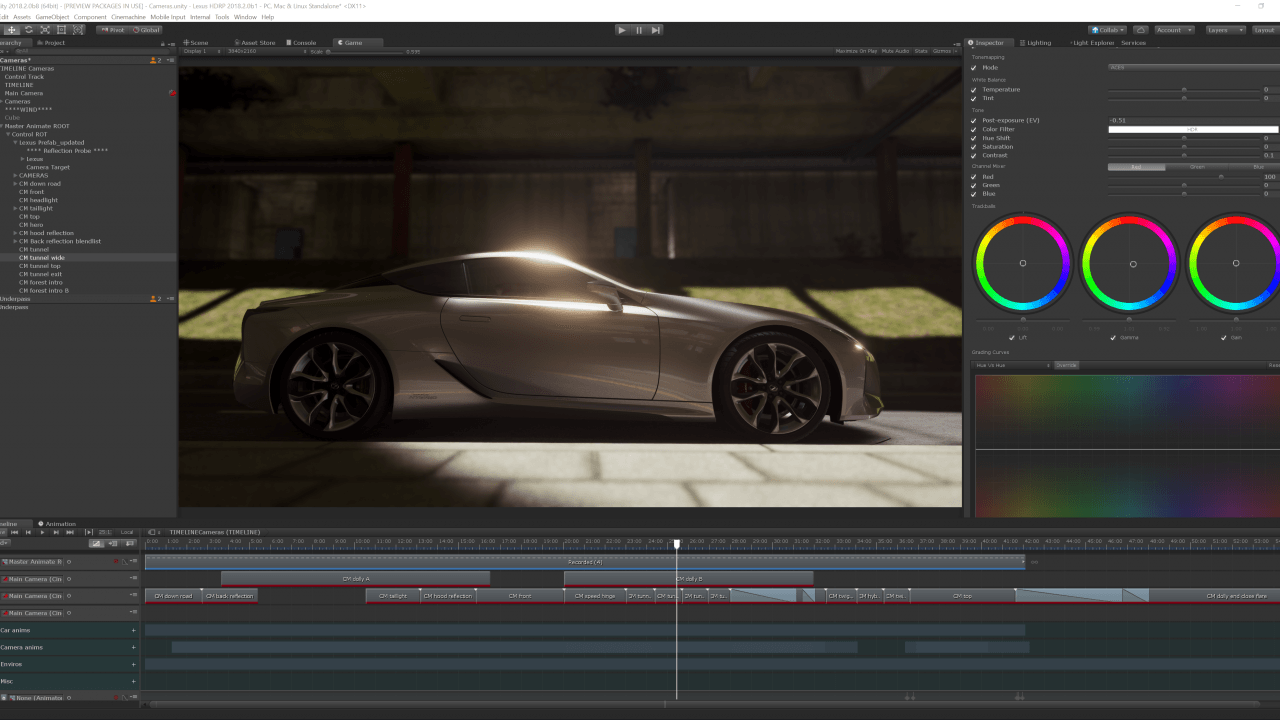Open the Underpass scene options menu icon
This screenshot has width=1280, height=720.
pos(170,299)
